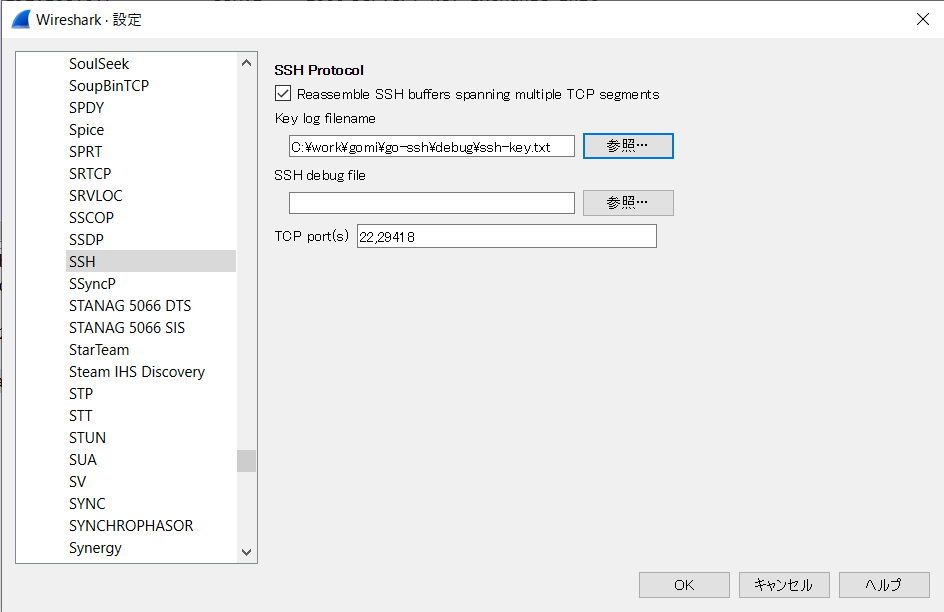Click the SSH Protocol heading text
The image size is (944, 612).
pyautogui.click(x=318, y=70)
